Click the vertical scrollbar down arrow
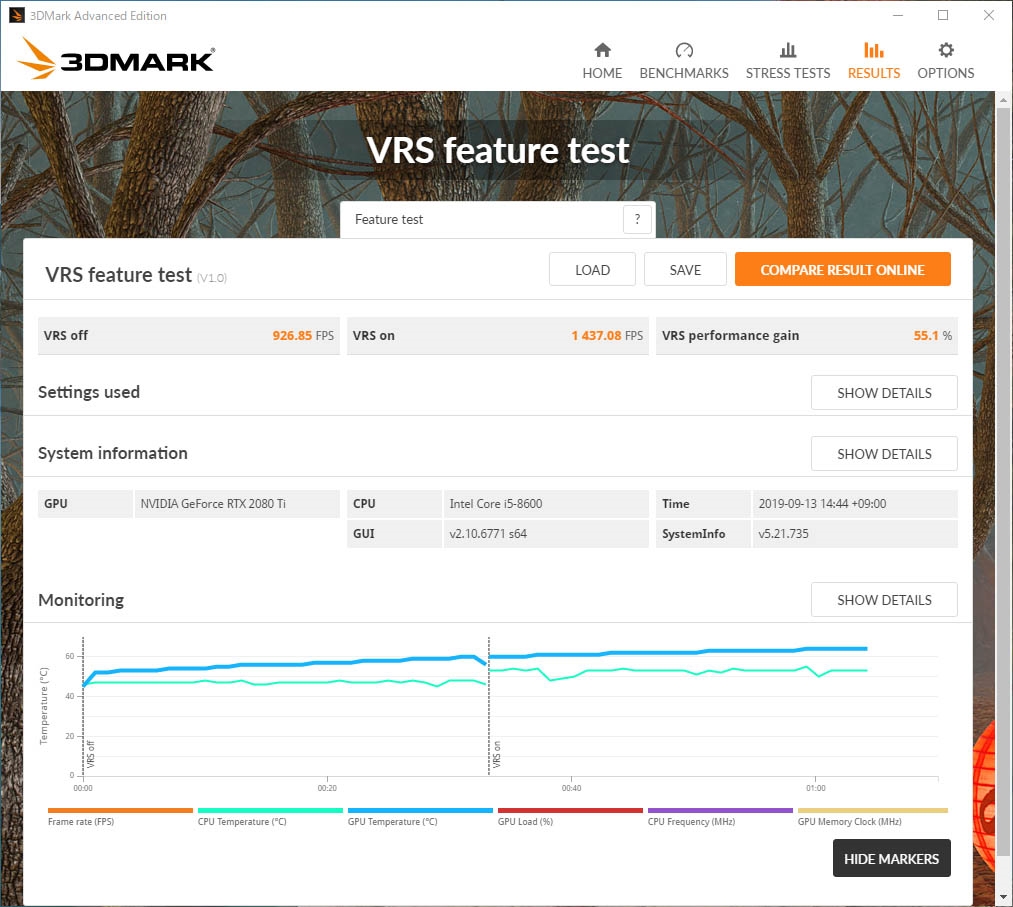Image resolution: width=1013 pixels, height=907 pixels. 1003,897
